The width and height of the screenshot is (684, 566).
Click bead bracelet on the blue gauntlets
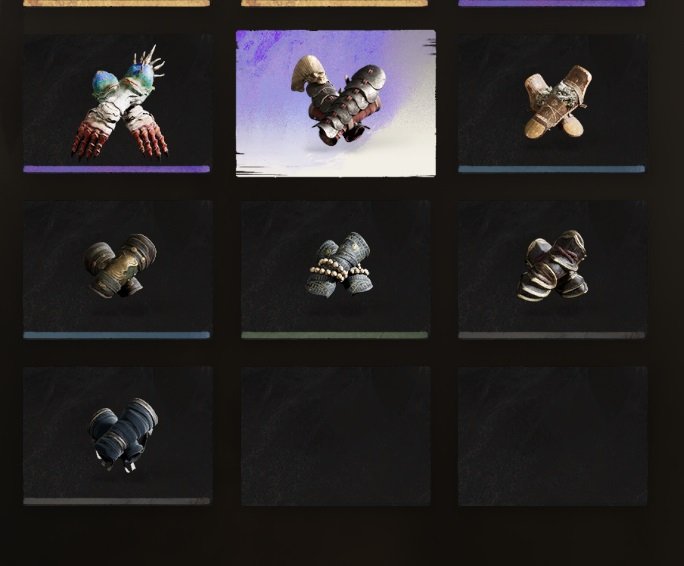[339, 269]
